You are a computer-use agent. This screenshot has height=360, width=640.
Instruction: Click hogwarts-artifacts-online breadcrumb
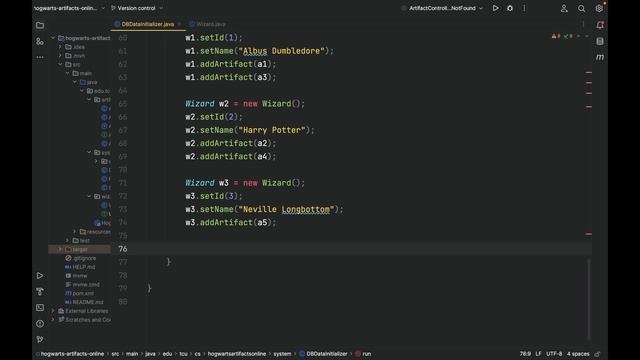tap(72, 354)
